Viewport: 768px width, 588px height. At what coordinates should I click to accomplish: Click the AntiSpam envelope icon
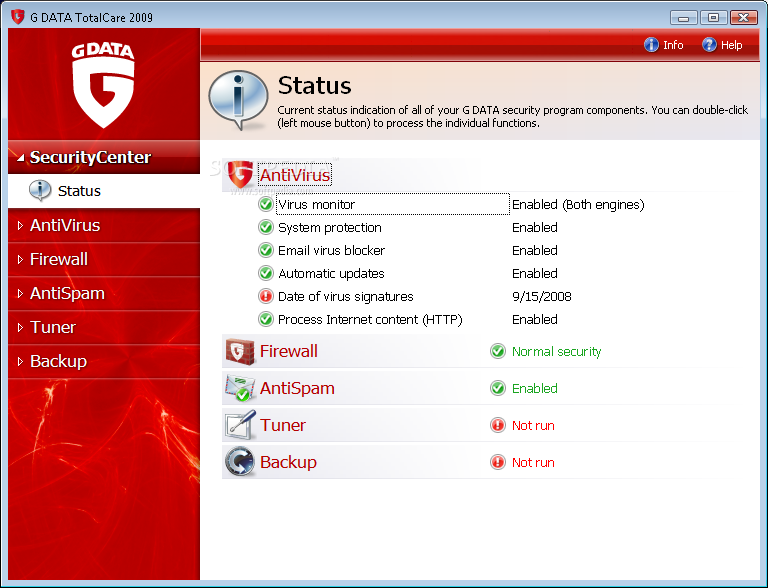pos(240,388)
